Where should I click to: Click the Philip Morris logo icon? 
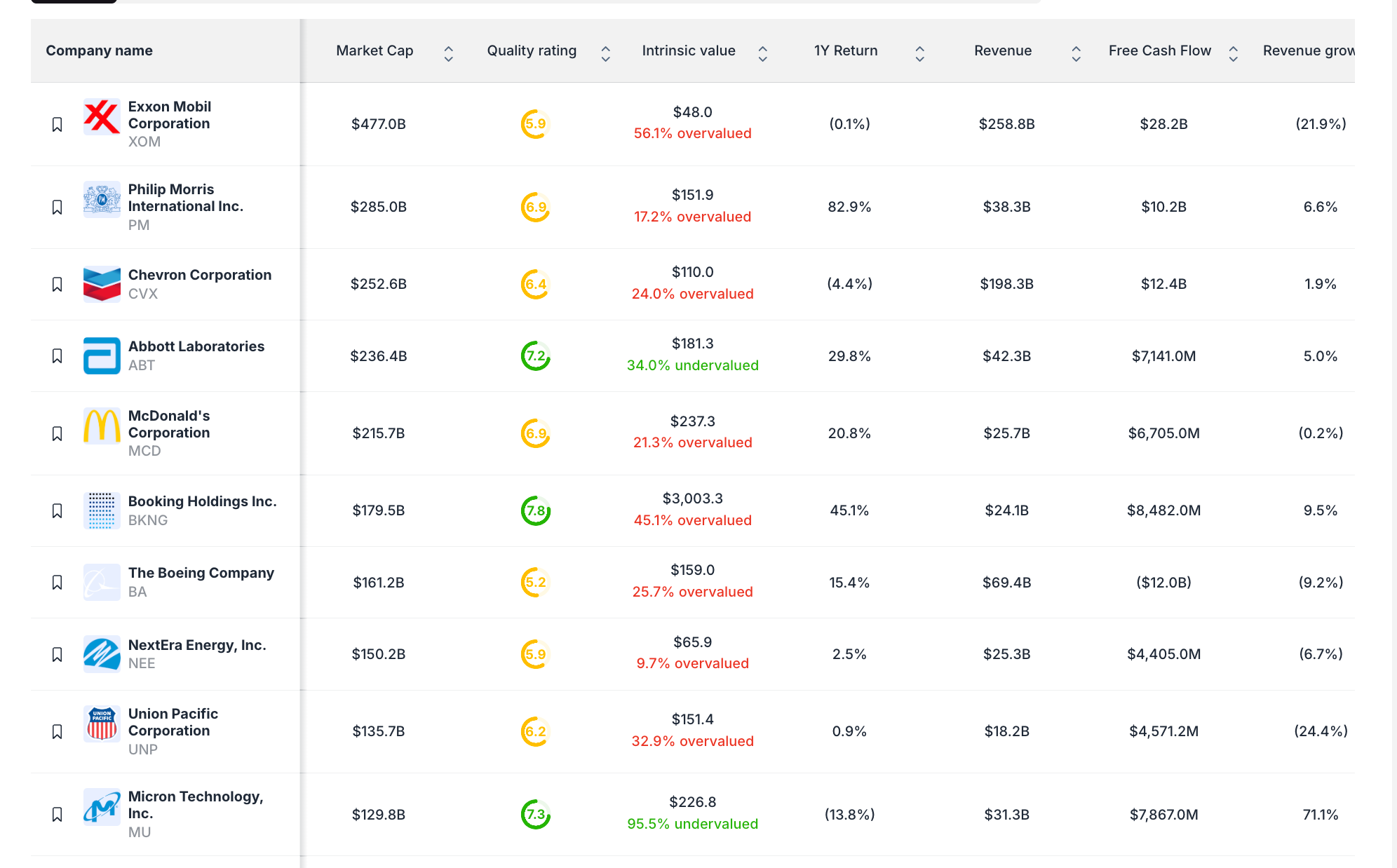[102, 200]
